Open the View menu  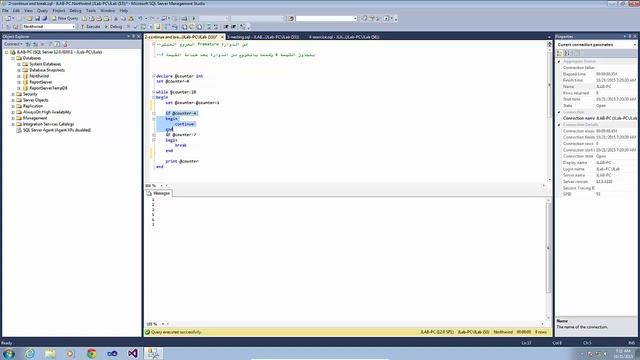28,11
